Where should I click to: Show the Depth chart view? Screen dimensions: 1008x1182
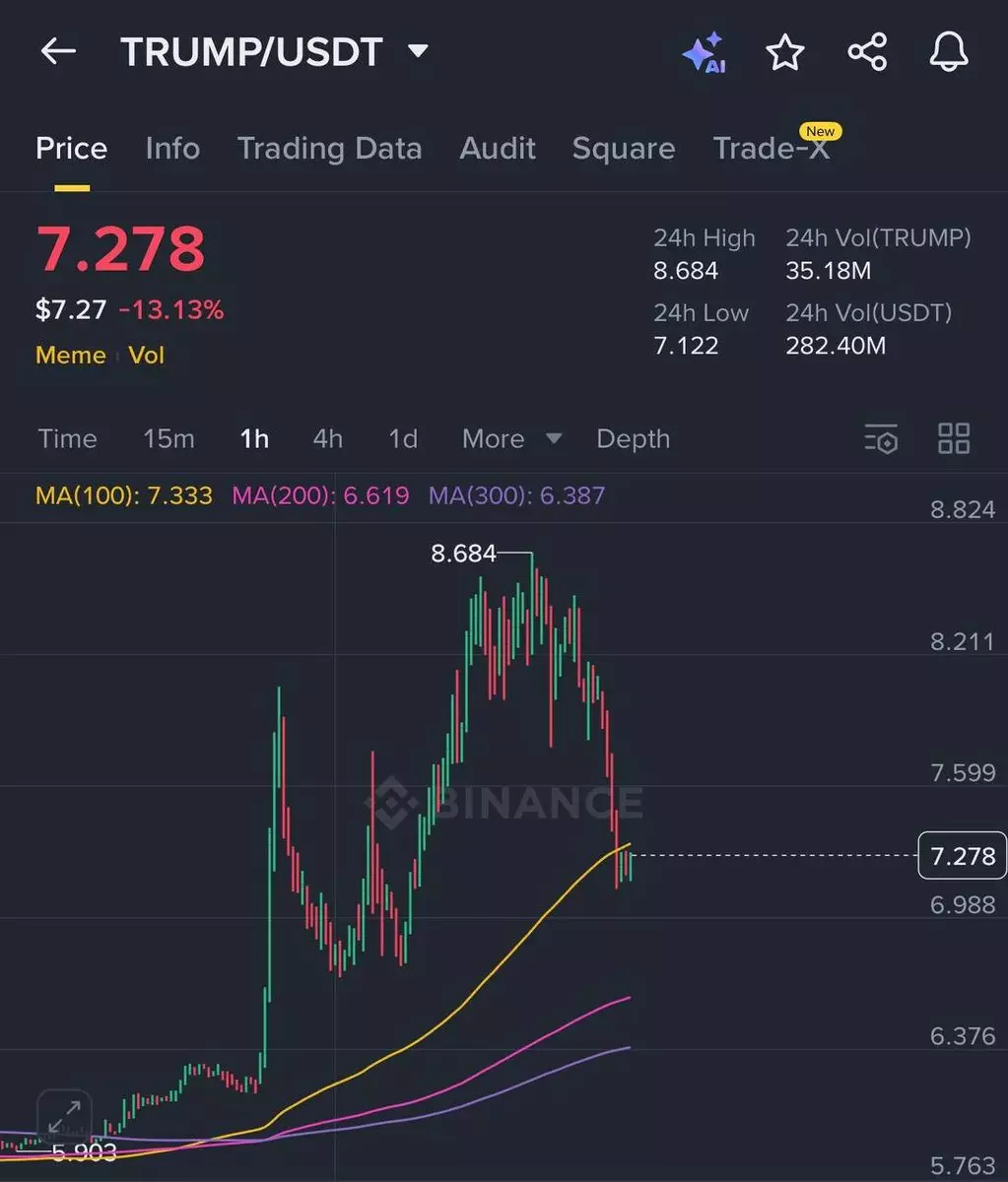[x=633, y=439]
